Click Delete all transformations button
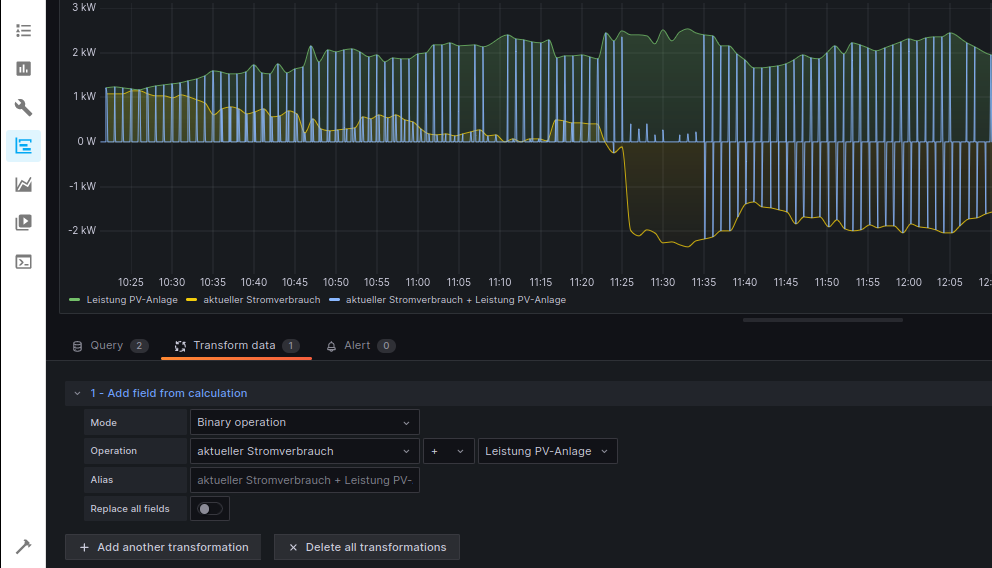 point(367,547)
